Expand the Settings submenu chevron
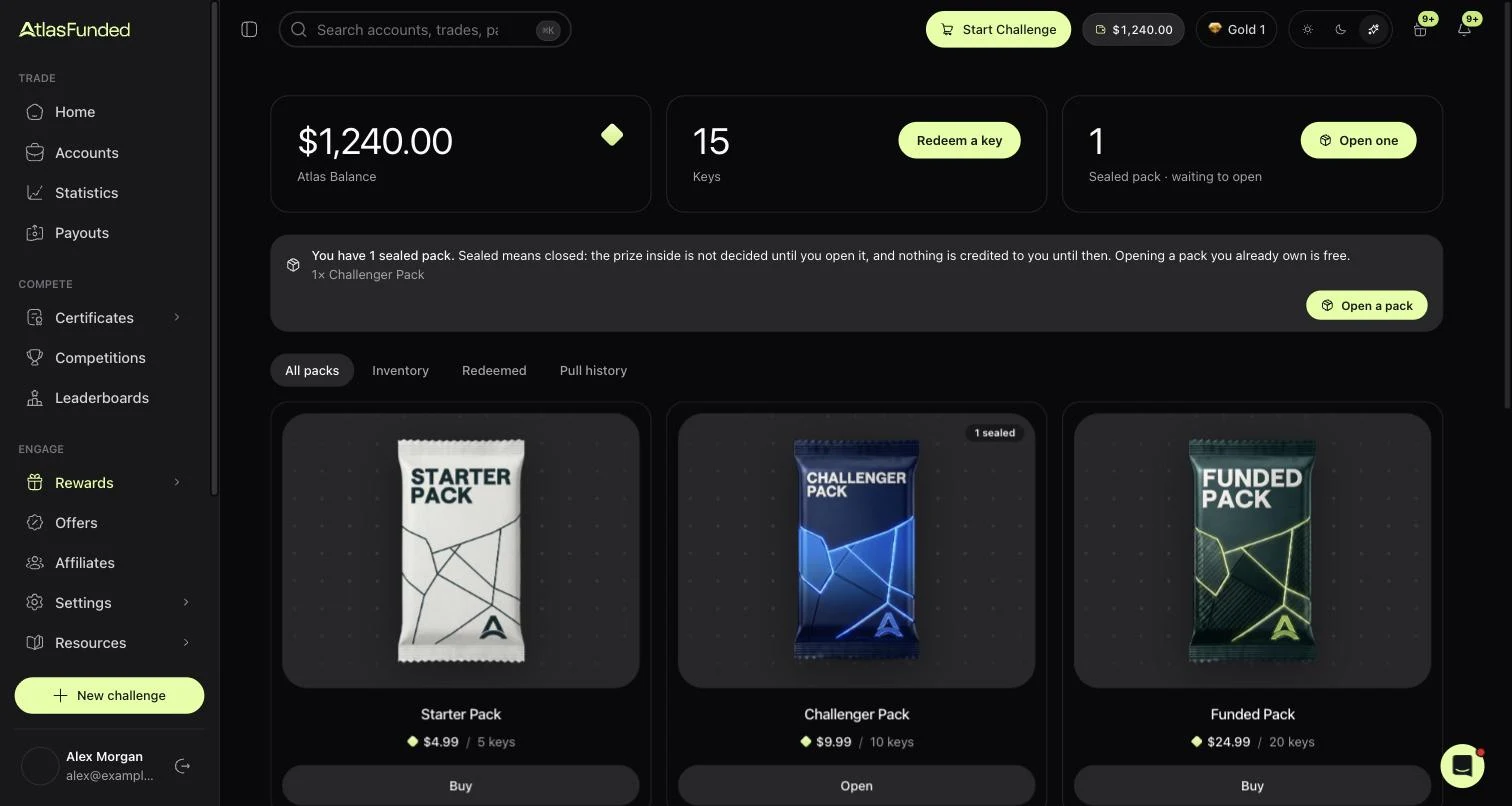Viewport: 1512px width, 806px height. click(186, 603)
